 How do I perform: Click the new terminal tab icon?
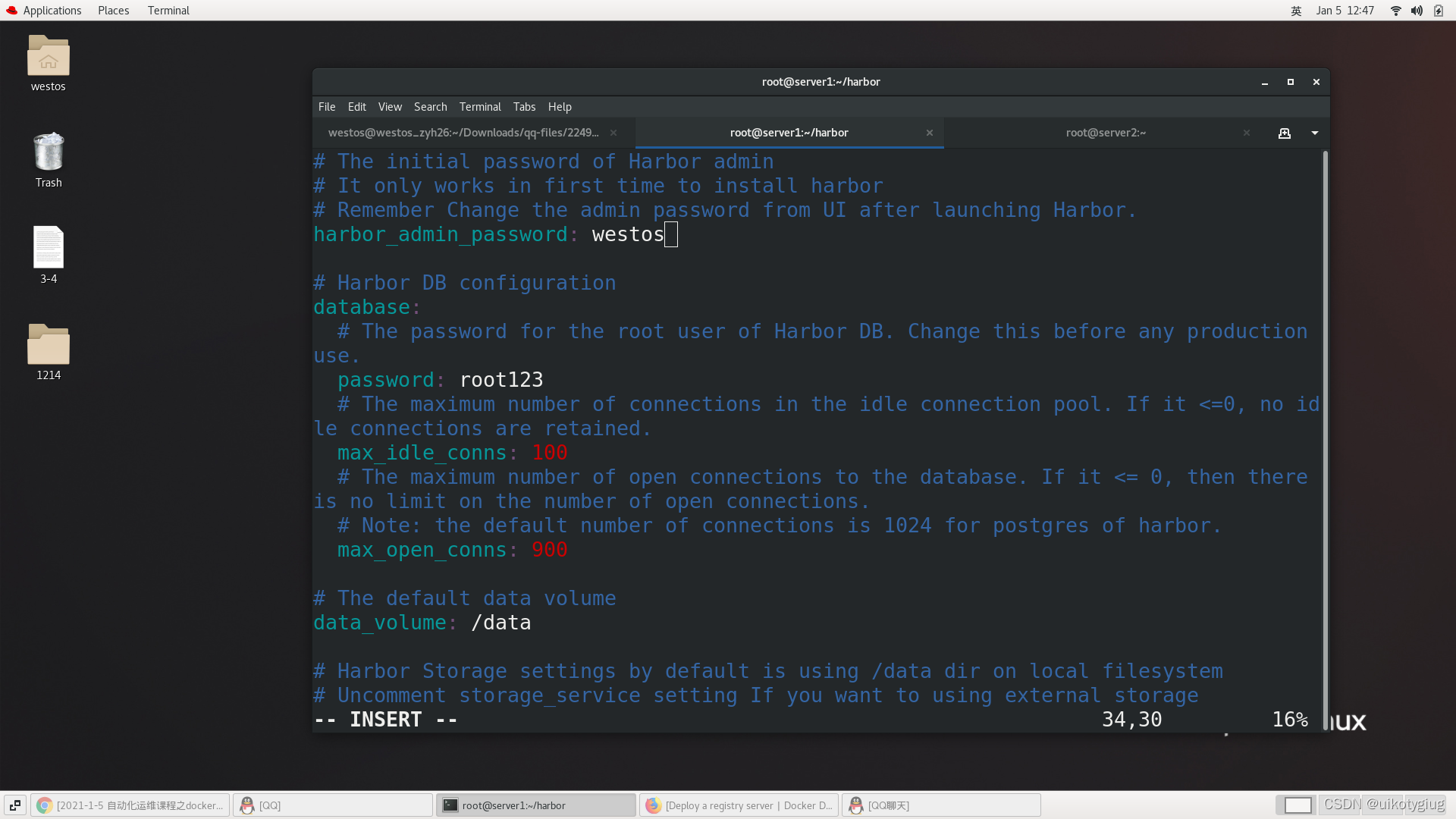(1284, 133)
